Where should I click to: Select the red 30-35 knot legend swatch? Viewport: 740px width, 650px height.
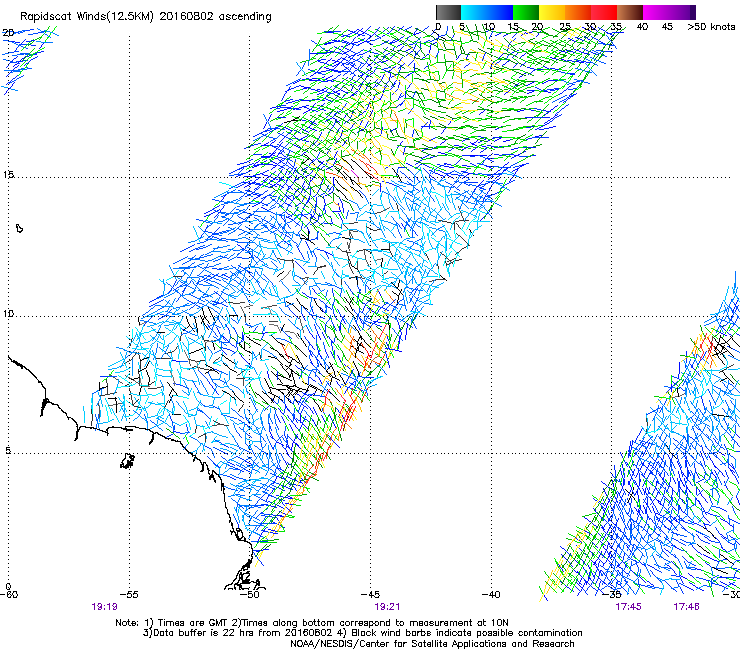604,12
